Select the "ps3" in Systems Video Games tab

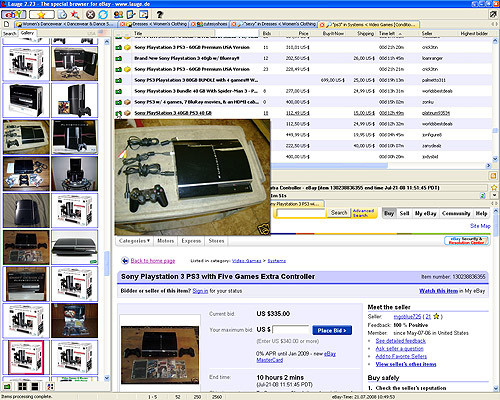pyautogui.click(x=369, y=25)
